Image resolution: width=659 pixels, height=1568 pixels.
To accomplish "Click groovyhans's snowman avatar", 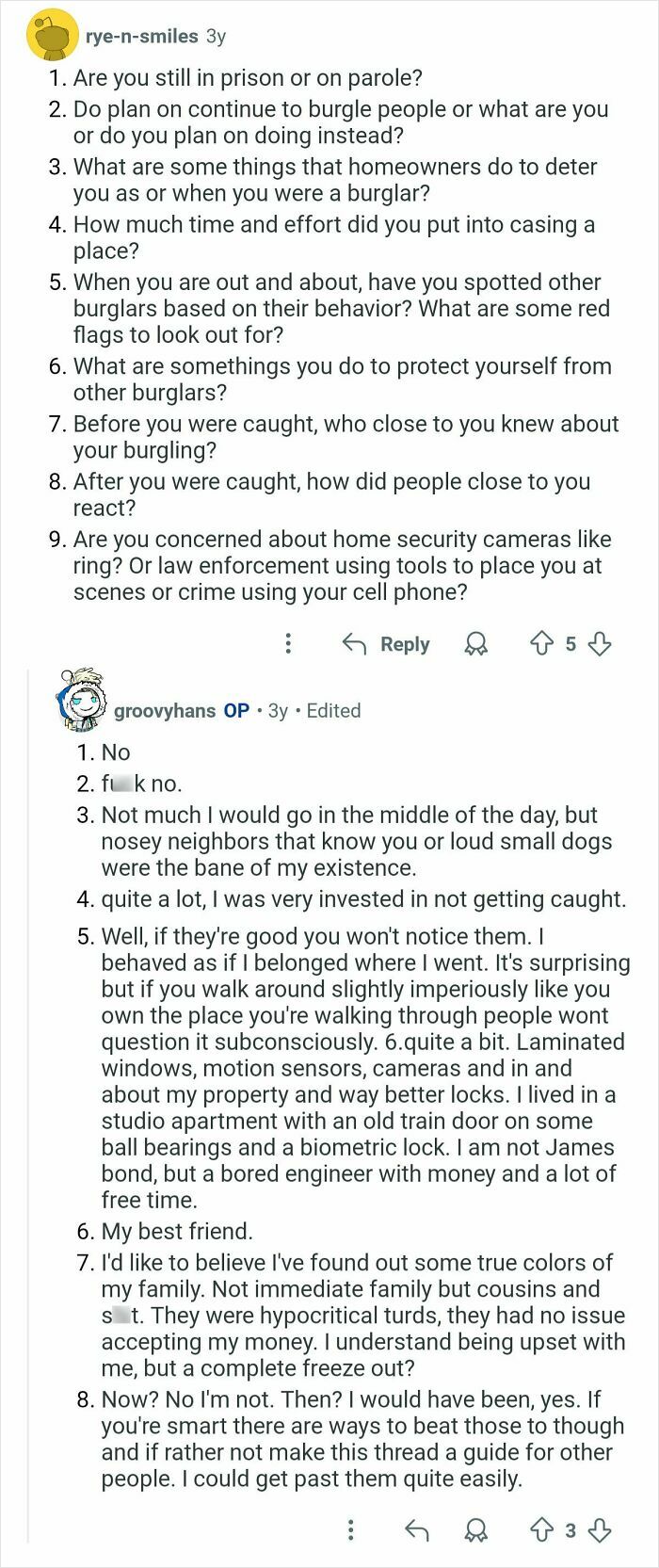I will click(x=83, y=703).
